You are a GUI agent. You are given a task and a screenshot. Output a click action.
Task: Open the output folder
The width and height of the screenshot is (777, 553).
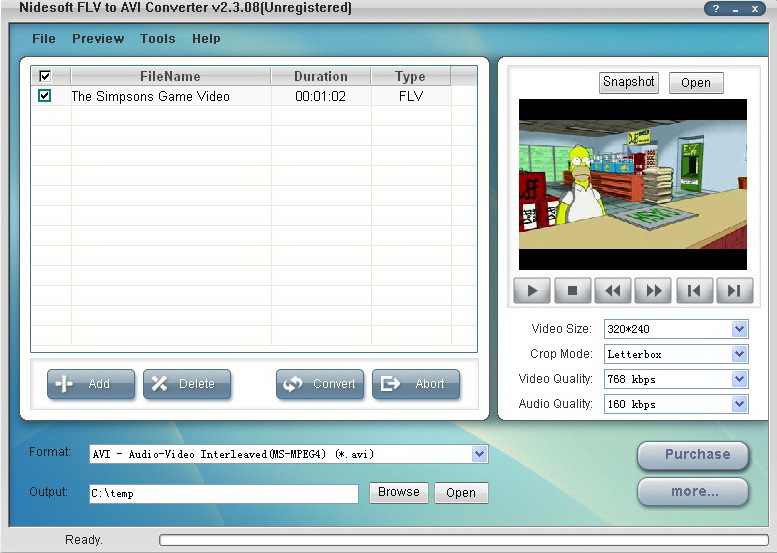tap(461, 493)
